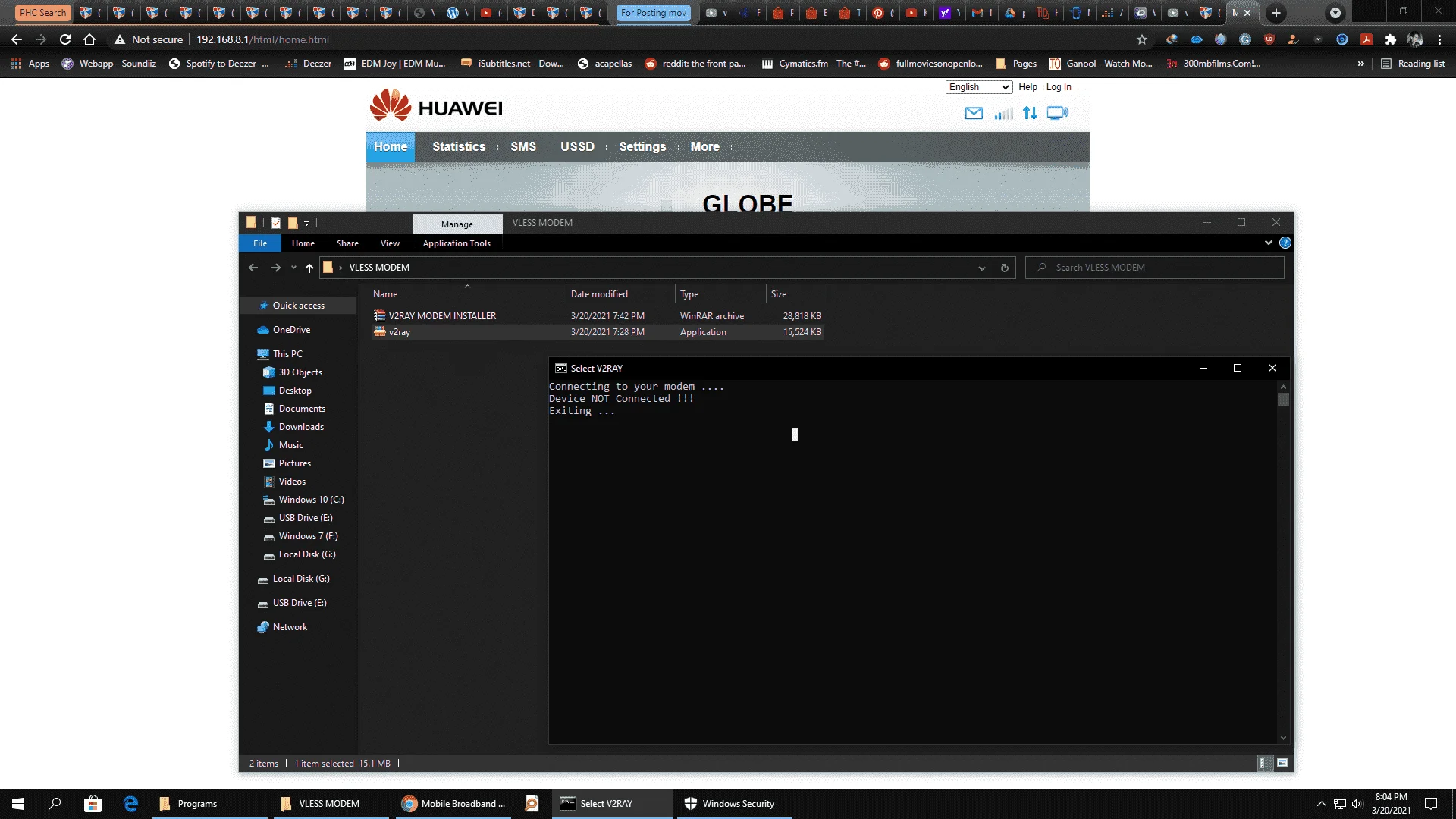Navigate back in File Explorer
Viewport: 1456px width, 819px height.
coord(253,268)
